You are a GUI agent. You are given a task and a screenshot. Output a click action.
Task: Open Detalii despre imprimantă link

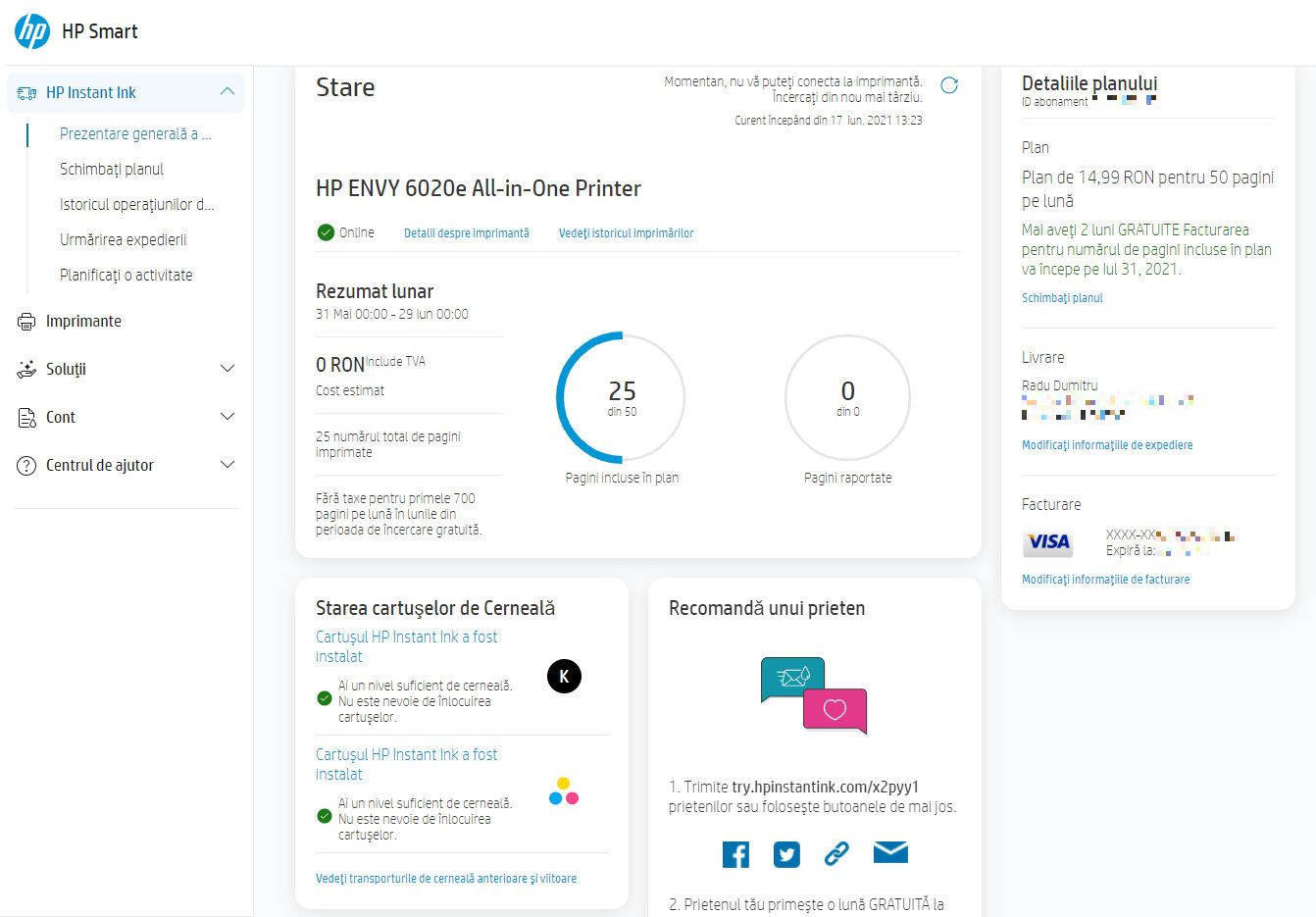point(467,233)
